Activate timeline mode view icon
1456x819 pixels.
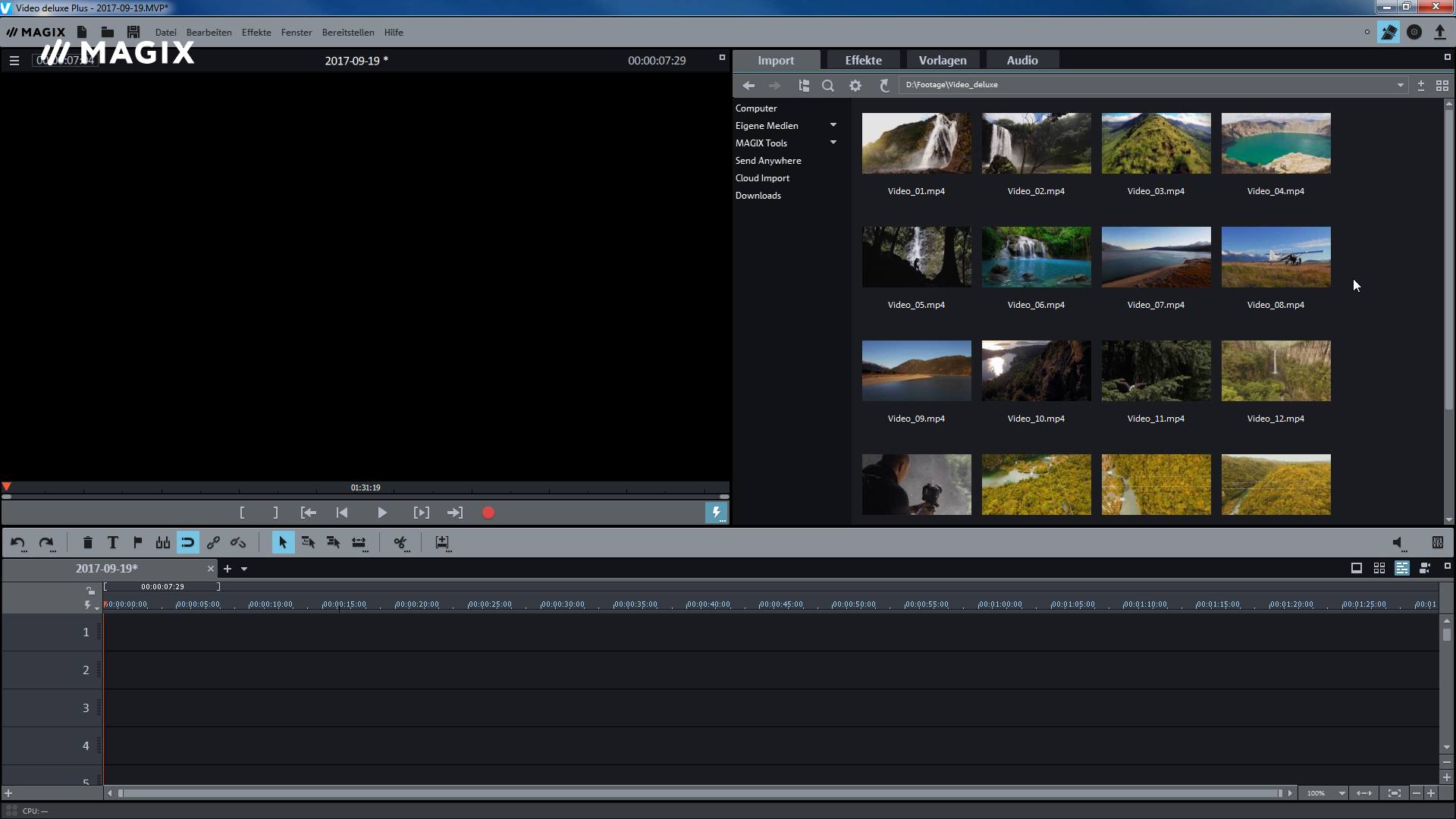point(1402,568)
